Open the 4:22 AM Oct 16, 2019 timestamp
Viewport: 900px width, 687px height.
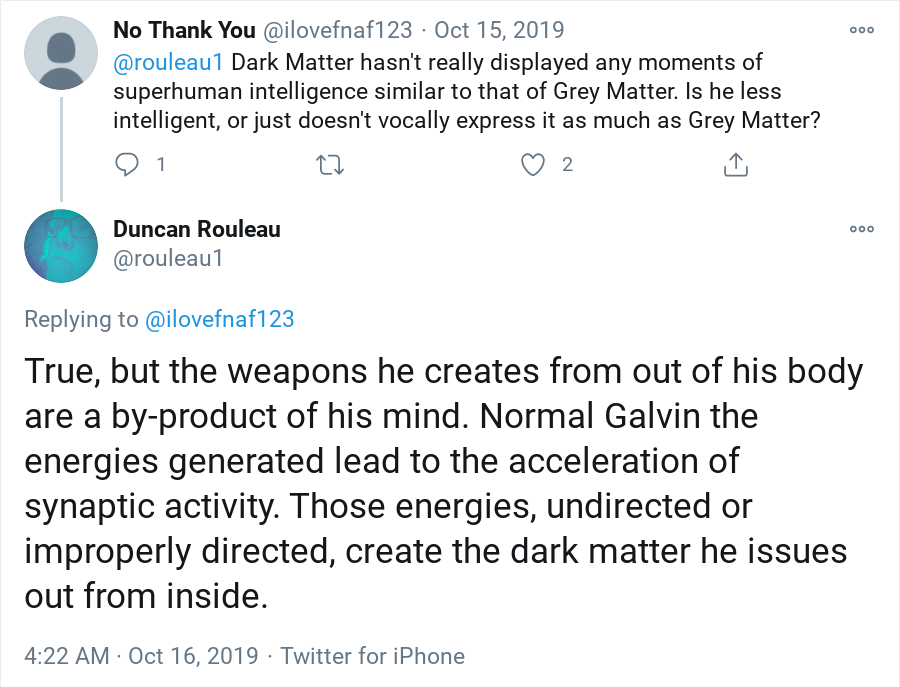(x=141, y=657)
